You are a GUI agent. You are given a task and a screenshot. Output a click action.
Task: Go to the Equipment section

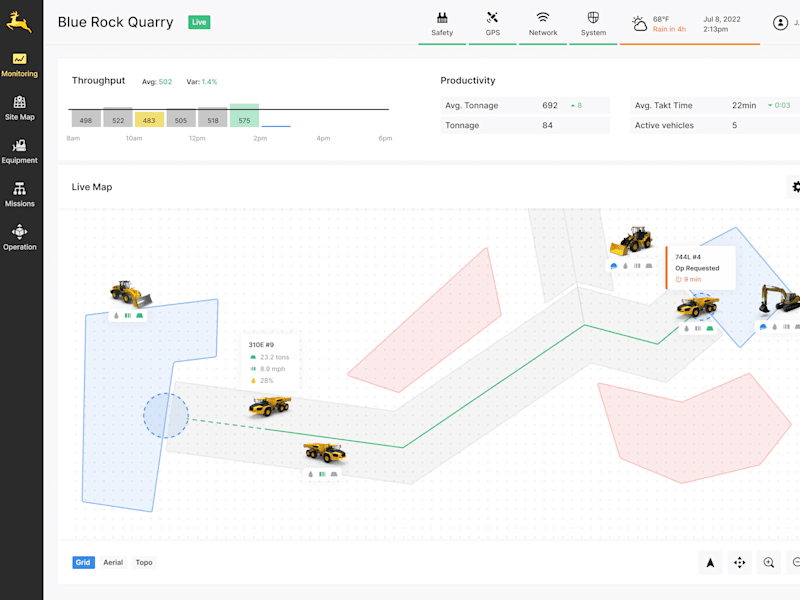coord(19,152)
